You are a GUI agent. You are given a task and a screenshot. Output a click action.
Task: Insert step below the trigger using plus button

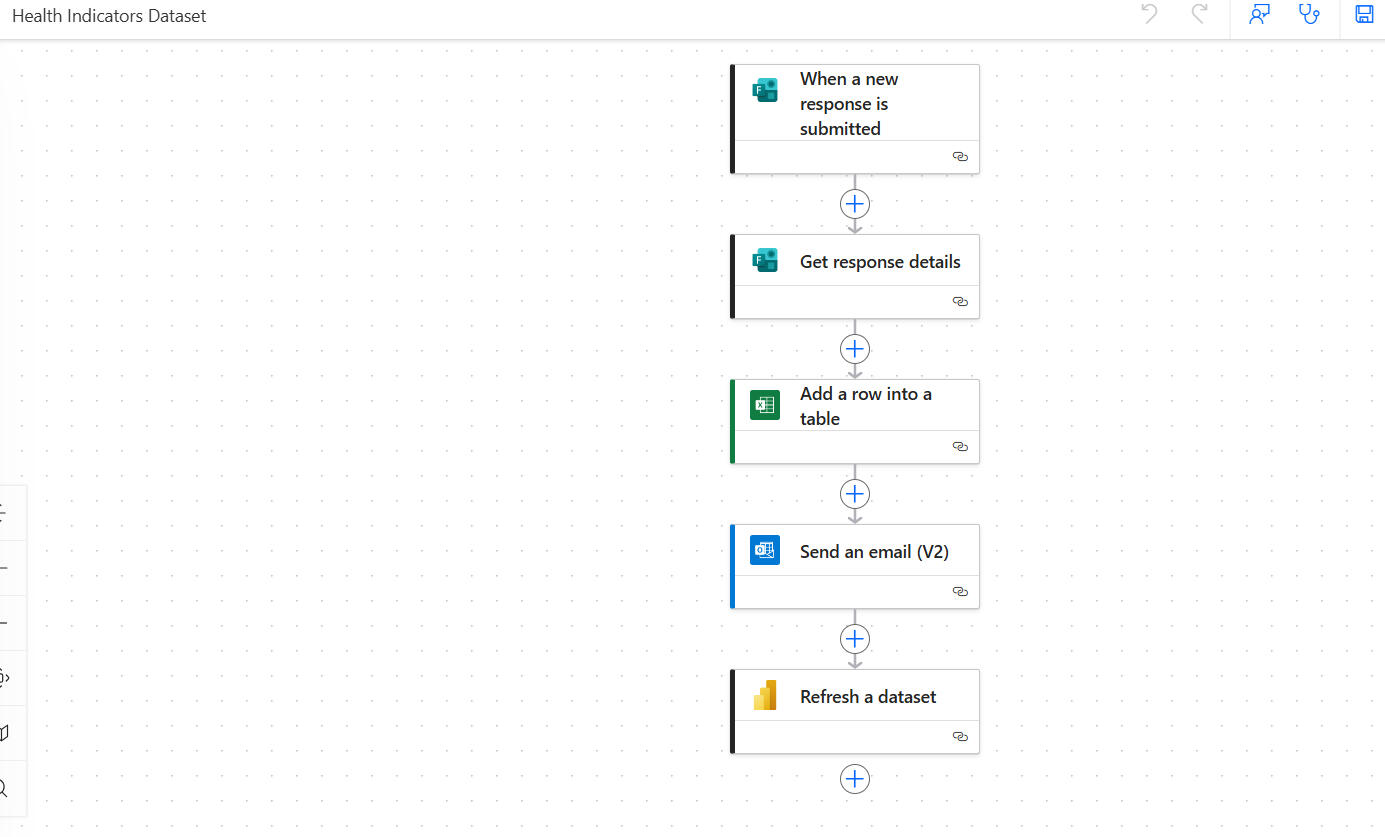[x=855, y=204]
